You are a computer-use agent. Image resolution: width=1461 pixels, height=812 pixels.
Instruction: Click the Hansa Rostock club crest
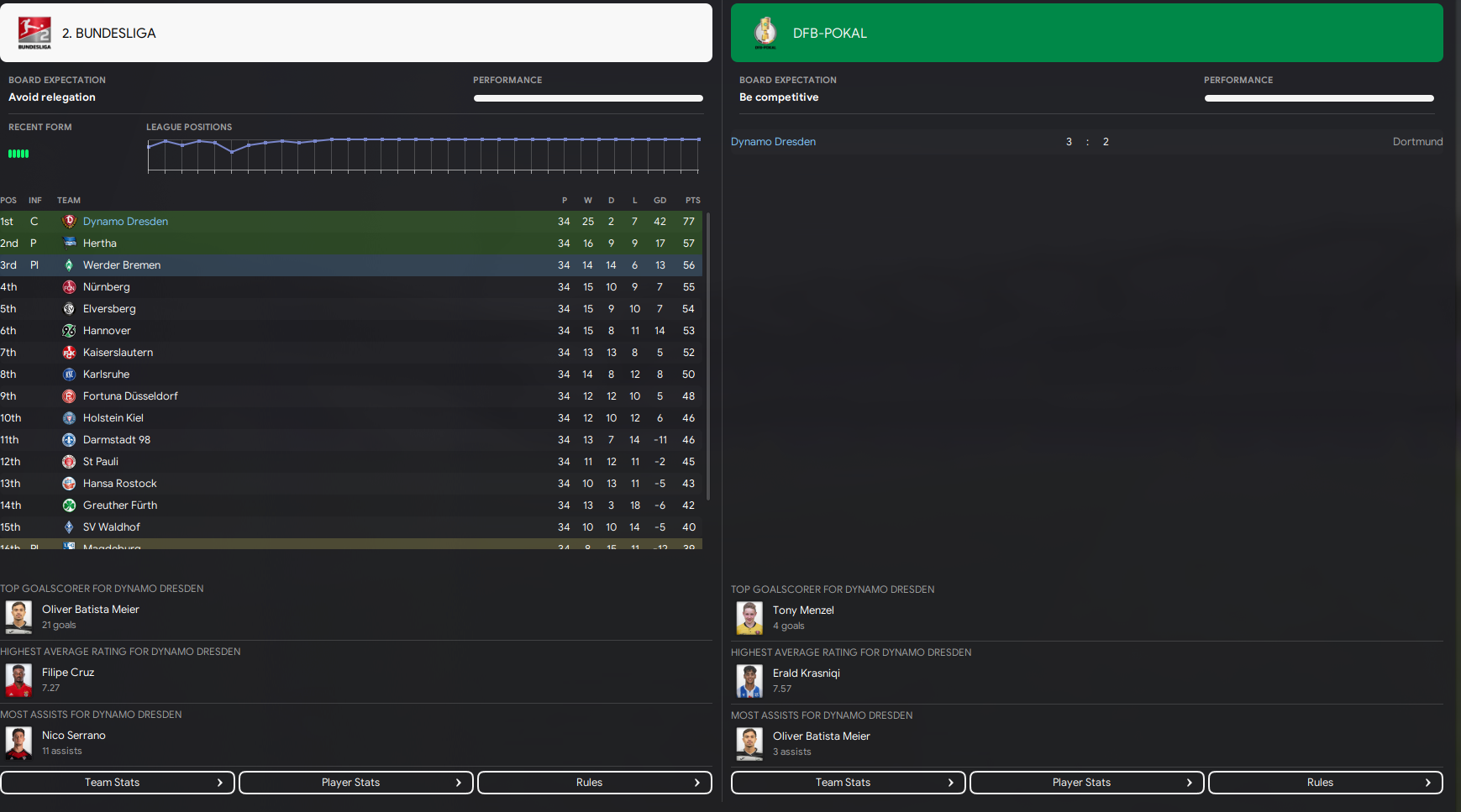(69, 484)
